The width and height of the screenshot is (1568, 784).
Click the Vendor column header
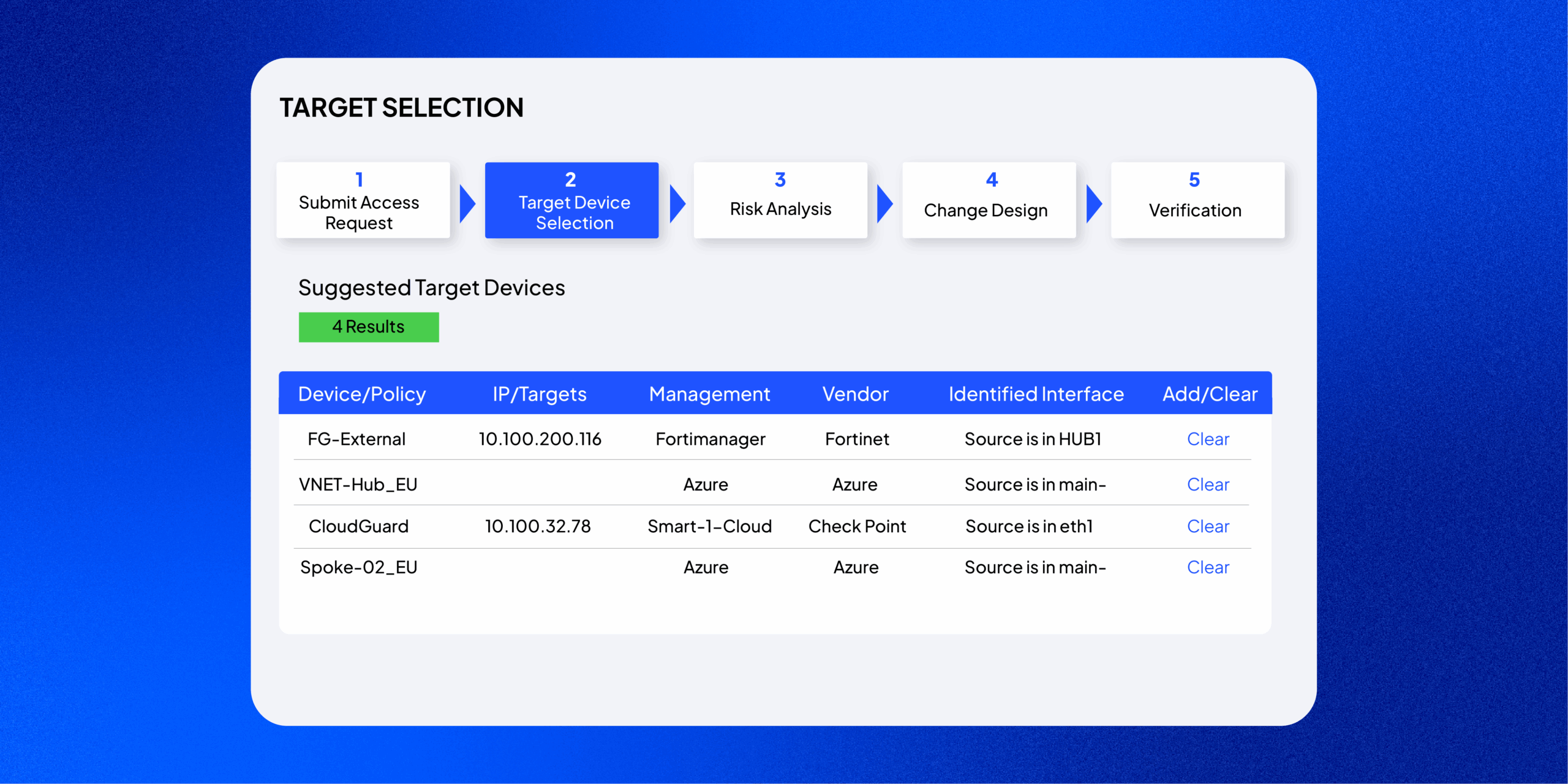coord(855,394)
